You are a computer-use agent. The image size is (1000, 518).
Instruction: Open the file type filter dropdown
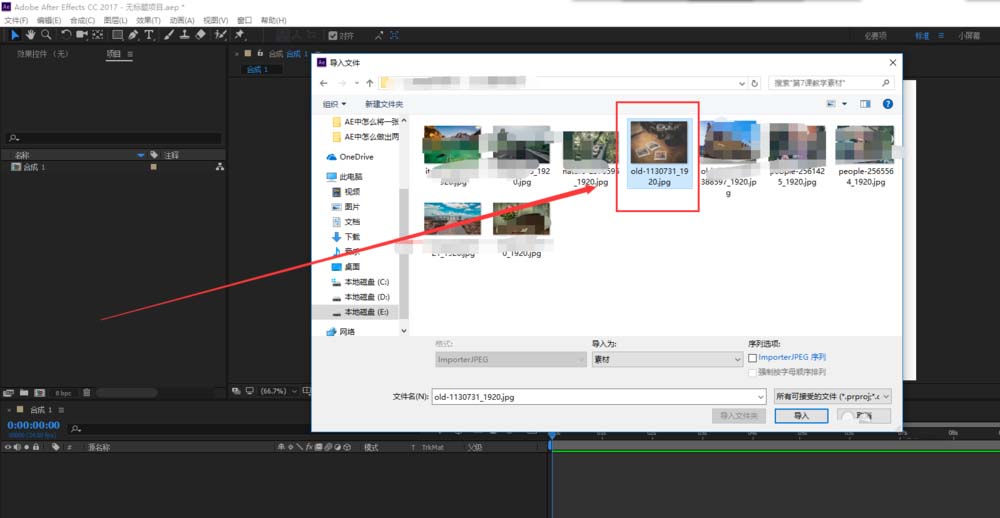(831, 396)
